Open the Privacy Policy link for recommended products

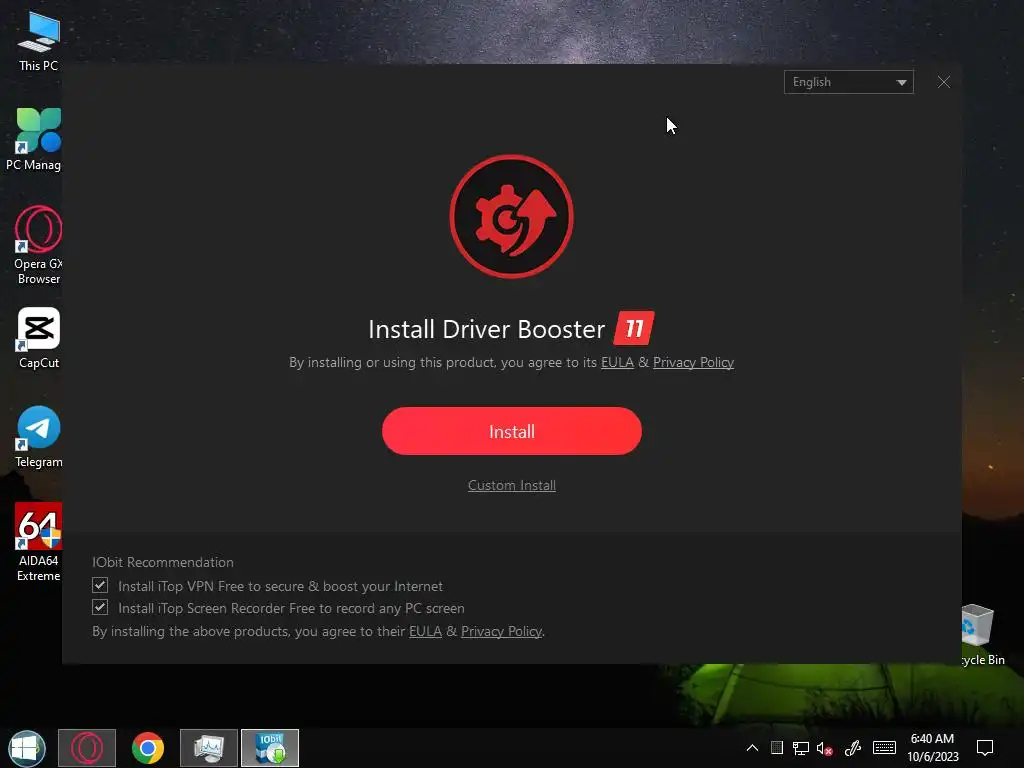[501, 632]
